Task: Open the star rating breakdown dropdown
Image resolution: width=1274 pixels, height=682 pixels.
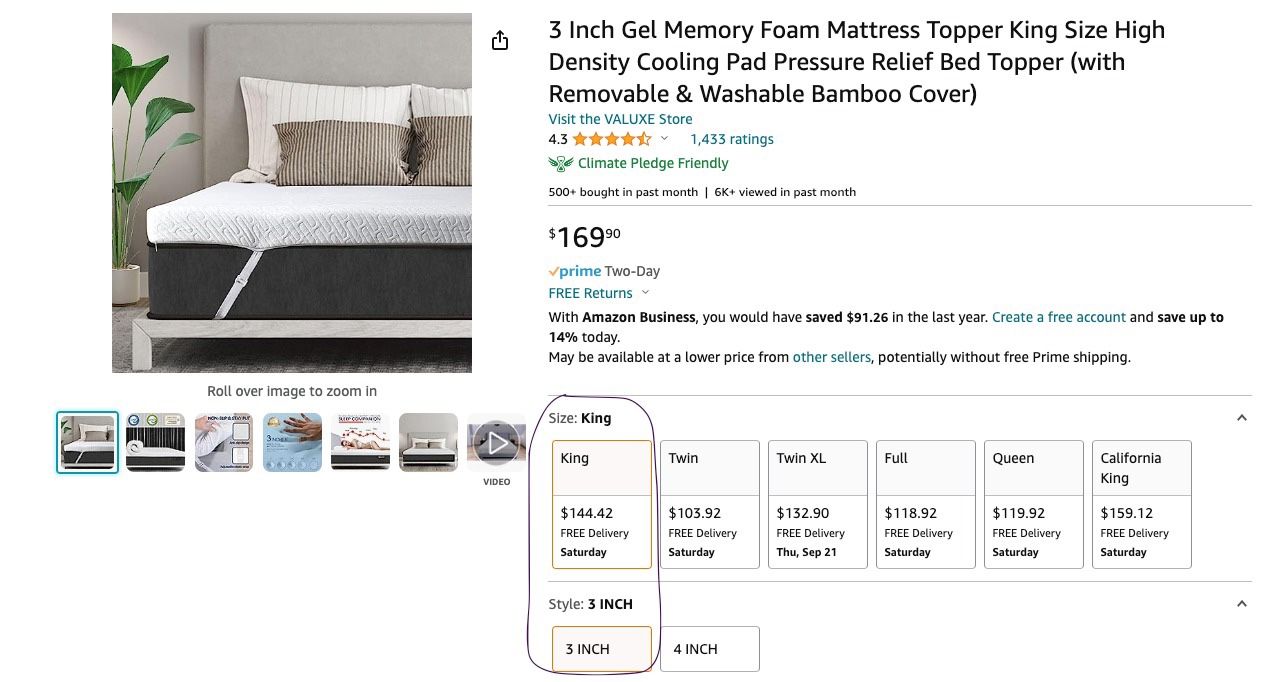Action: click(664, 139)
